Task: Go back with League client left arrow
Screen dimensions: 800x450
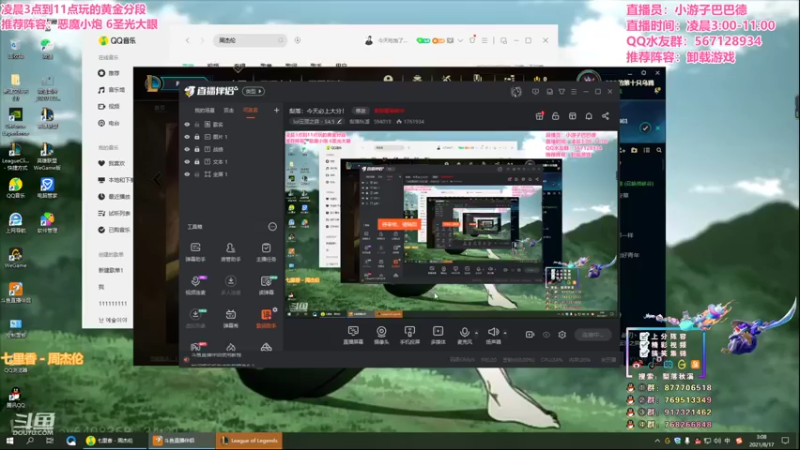Action: coord(157,179)
